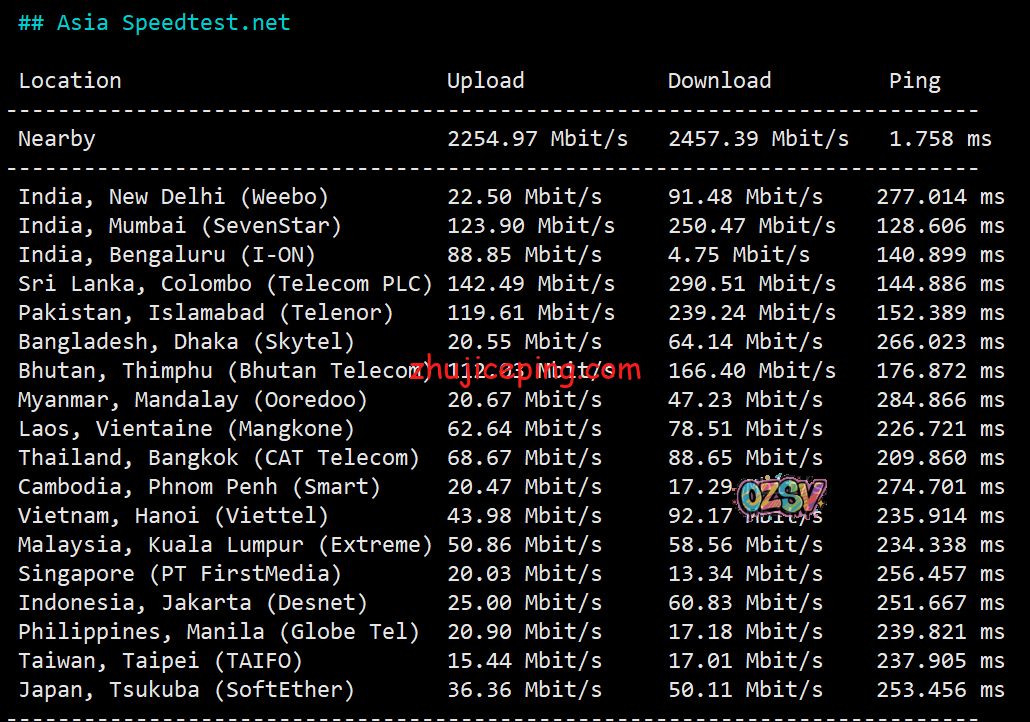Click India, Mumbai (SevenStar) location
The image size is (1030, 722).
[x=180, y=226]
